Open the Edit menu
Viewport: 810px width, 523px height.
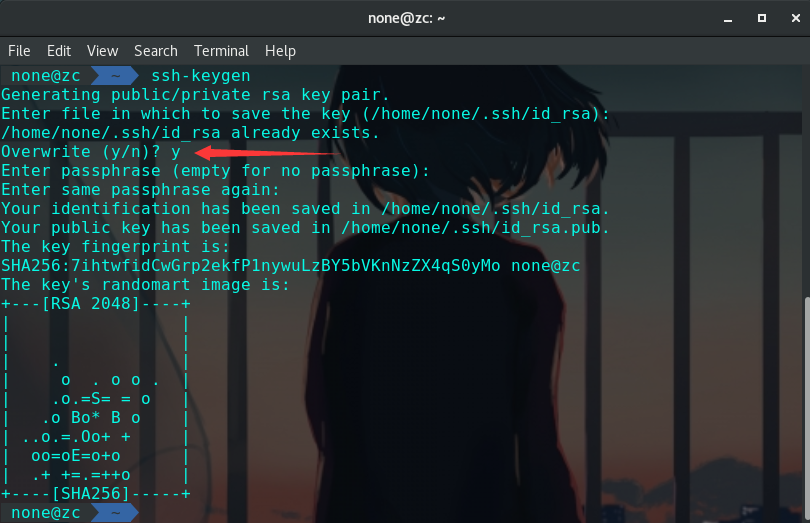(59, 51)
